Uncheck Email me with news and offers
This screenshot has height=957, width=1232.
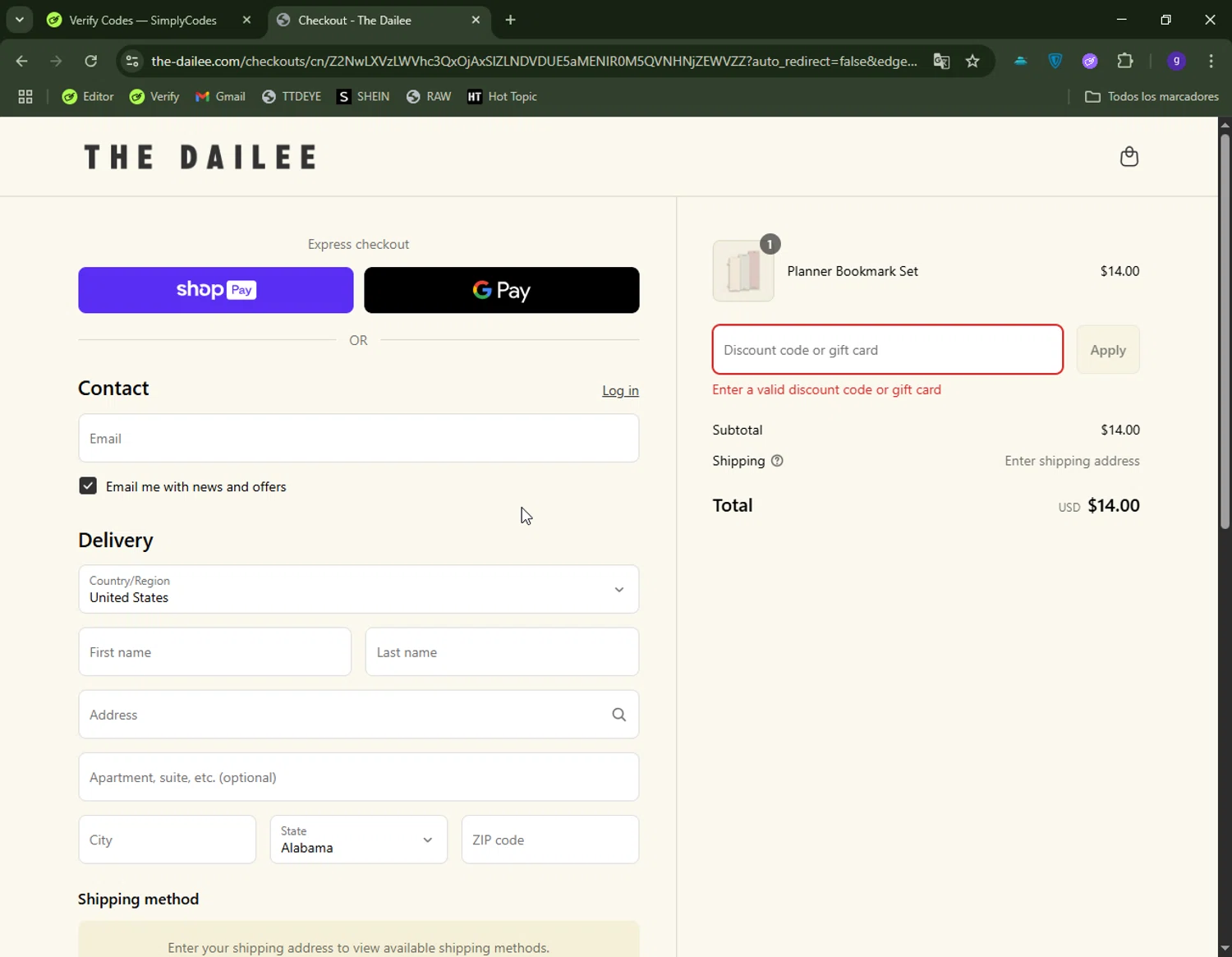(88, 486)
